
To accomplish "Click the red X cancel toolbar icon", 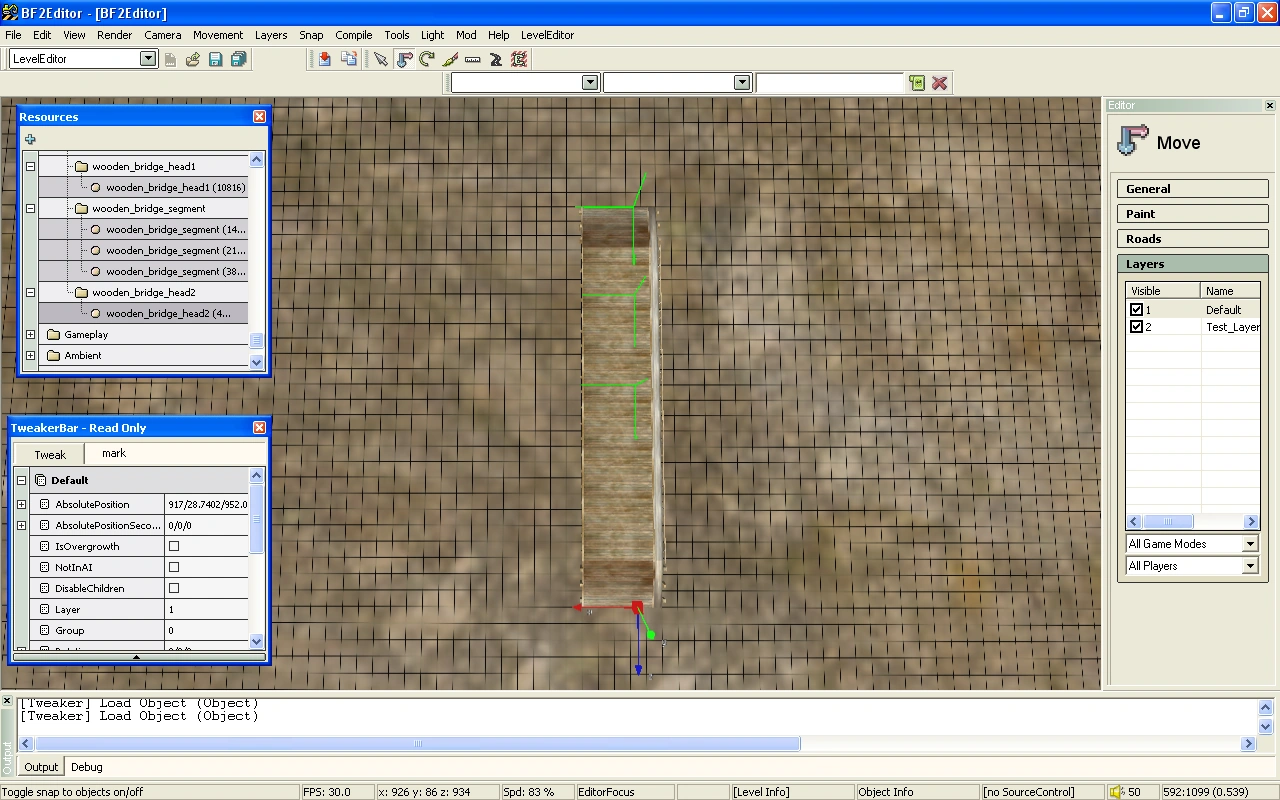I will tap(940, 83).
